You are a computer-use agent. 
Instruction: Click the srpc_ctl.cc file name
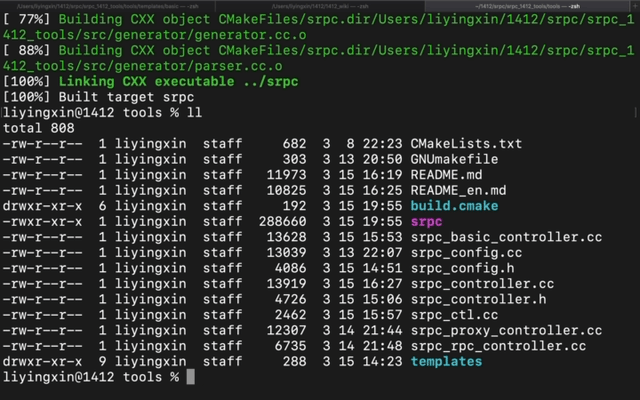click(454, 315)
